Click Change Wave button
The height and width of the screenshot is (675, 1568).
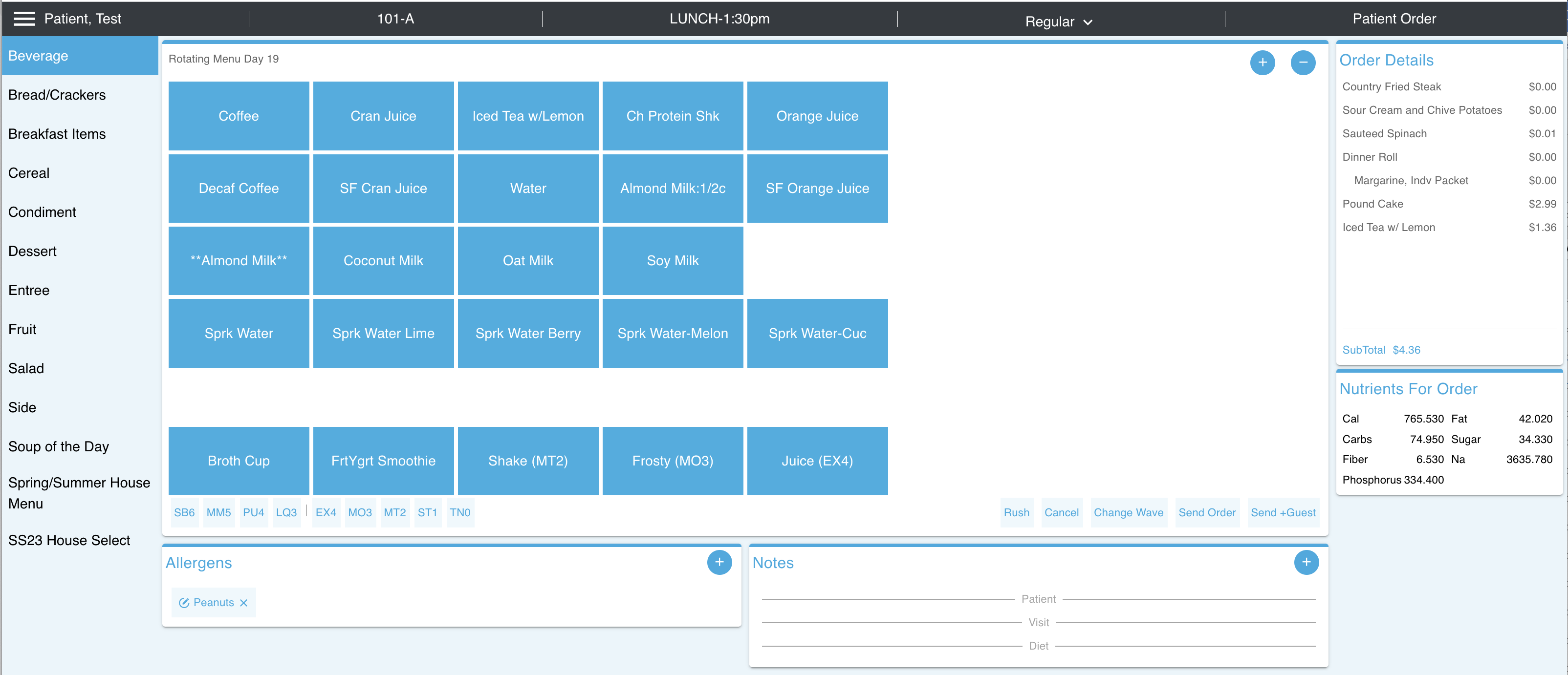(1128, 512)
